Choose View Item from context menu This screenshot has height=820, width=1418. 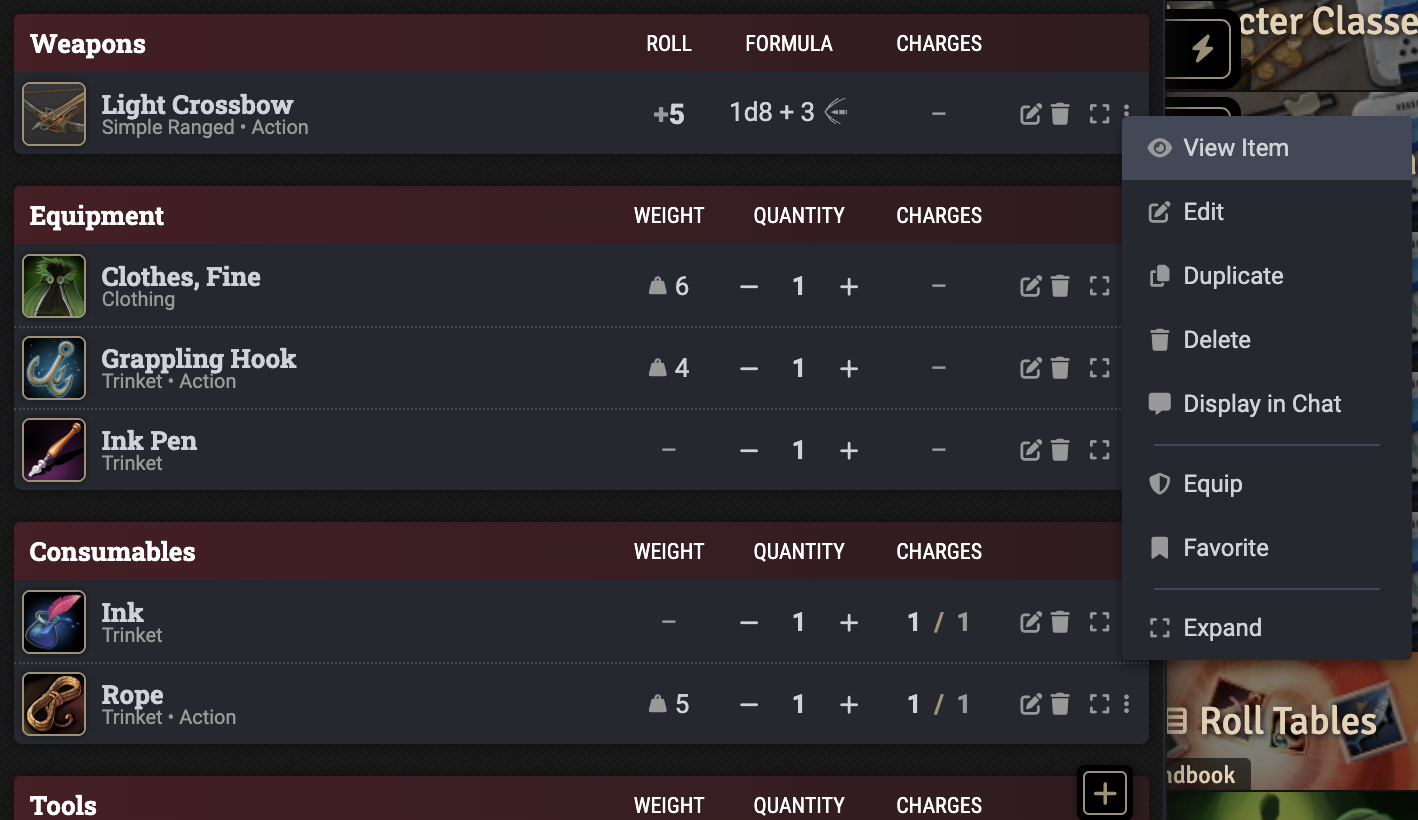click(1235, 148)
